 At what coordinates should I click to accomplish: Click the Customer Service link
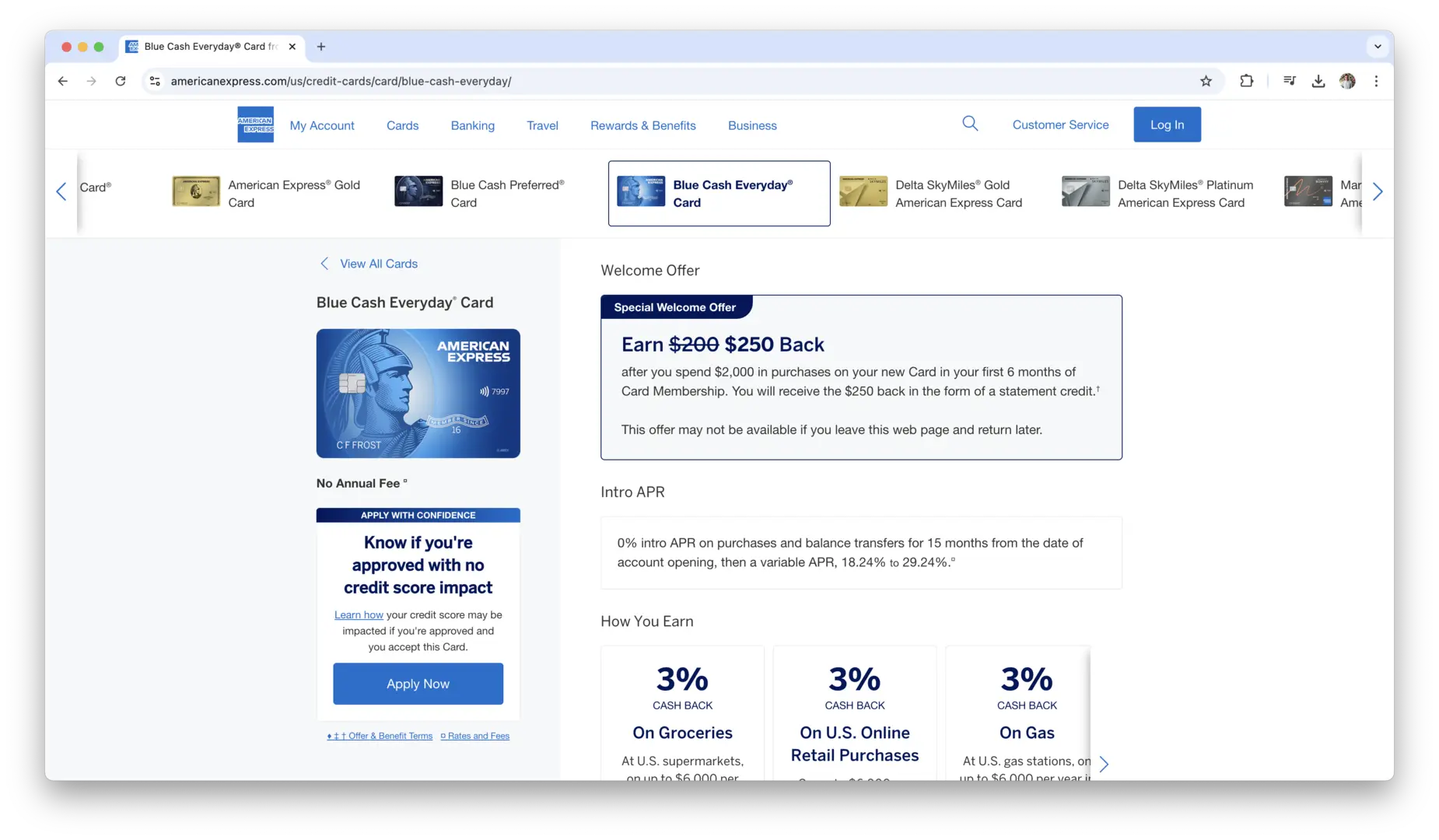click(x=1060, y=124)
